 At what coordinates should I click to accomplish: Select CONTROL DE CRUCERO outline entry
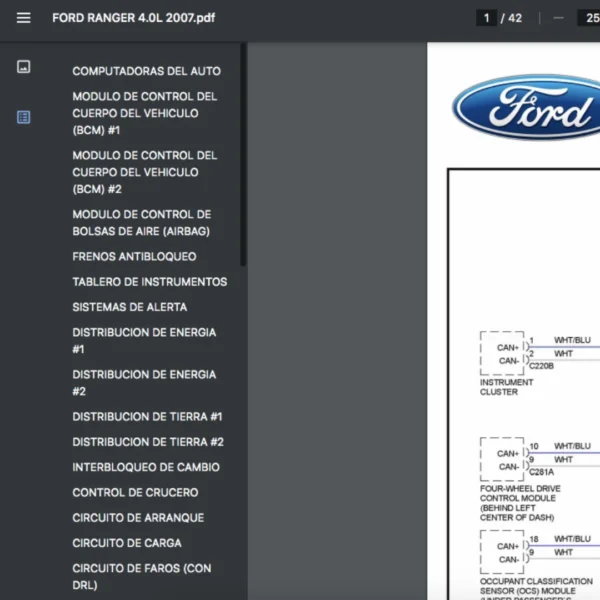click(135, 492)
